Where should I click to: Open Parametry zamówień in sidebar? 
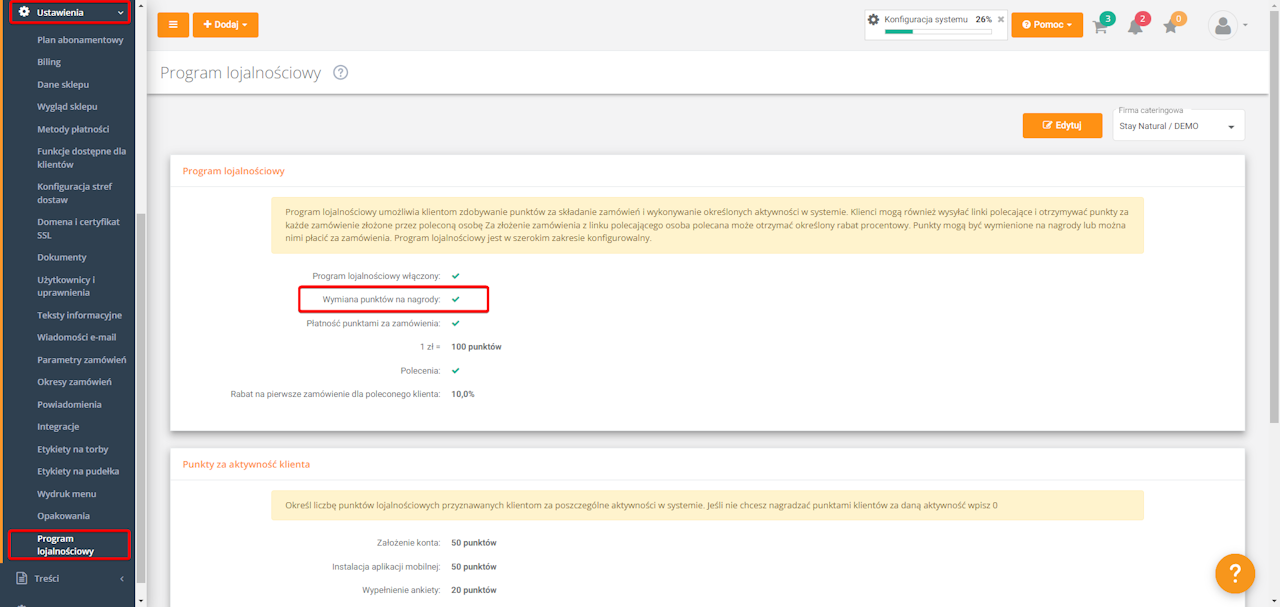pyautogui.click(x=82, y=360)
